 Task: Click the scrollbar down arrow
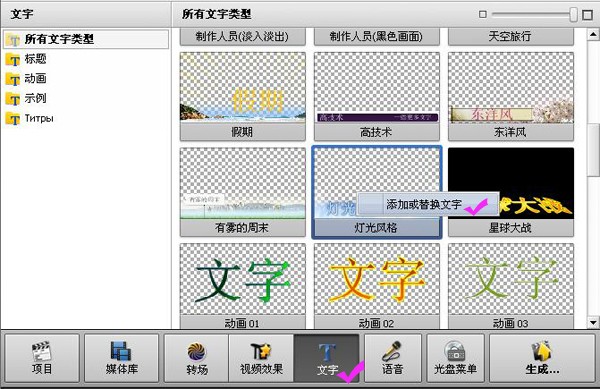click(593, 323)
